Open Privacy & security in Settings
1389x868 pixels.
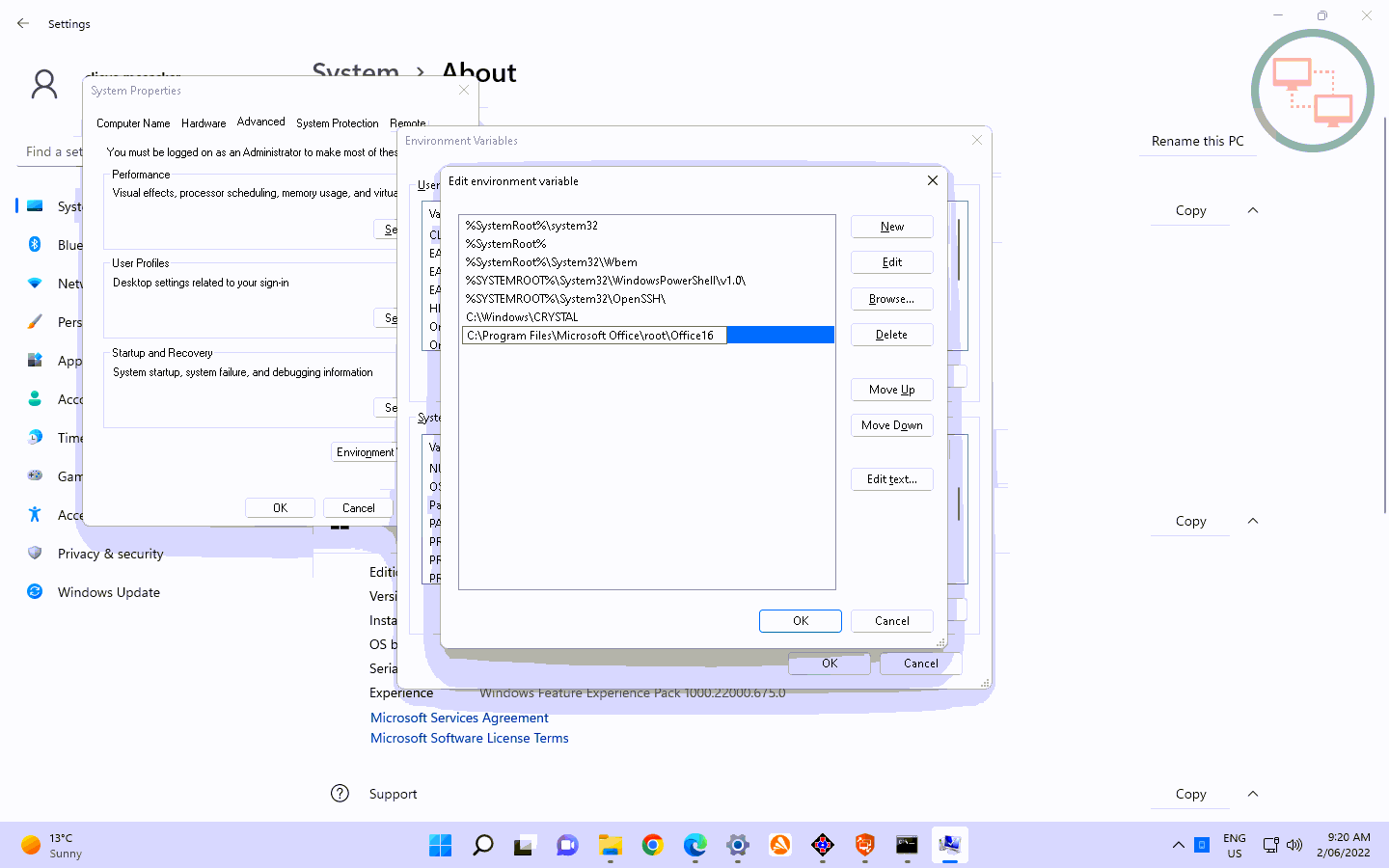[110, 554]
